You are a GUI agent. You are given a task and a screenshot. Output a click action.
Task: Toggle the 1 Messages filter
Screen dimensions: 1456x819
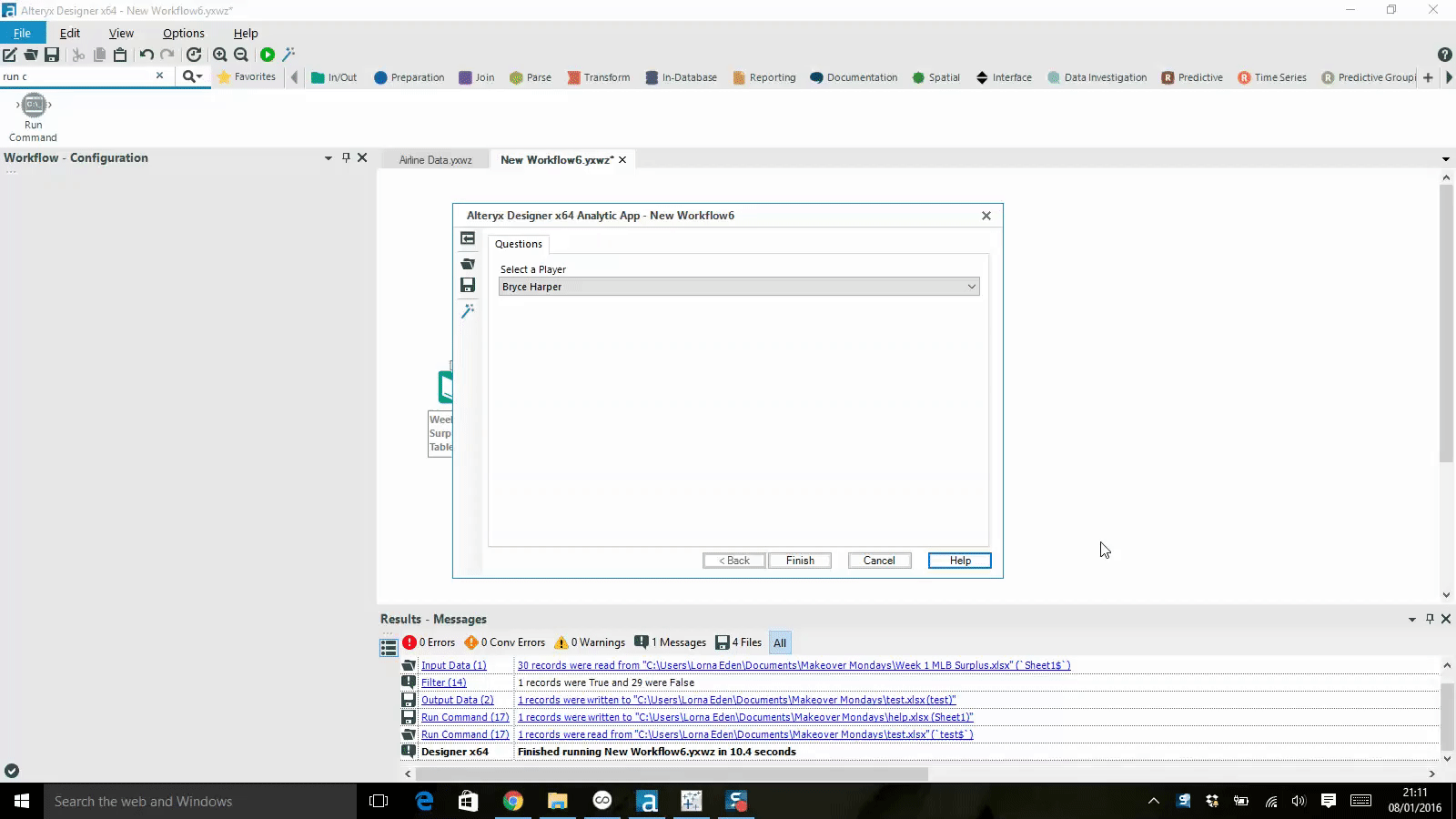pos(670,642)
